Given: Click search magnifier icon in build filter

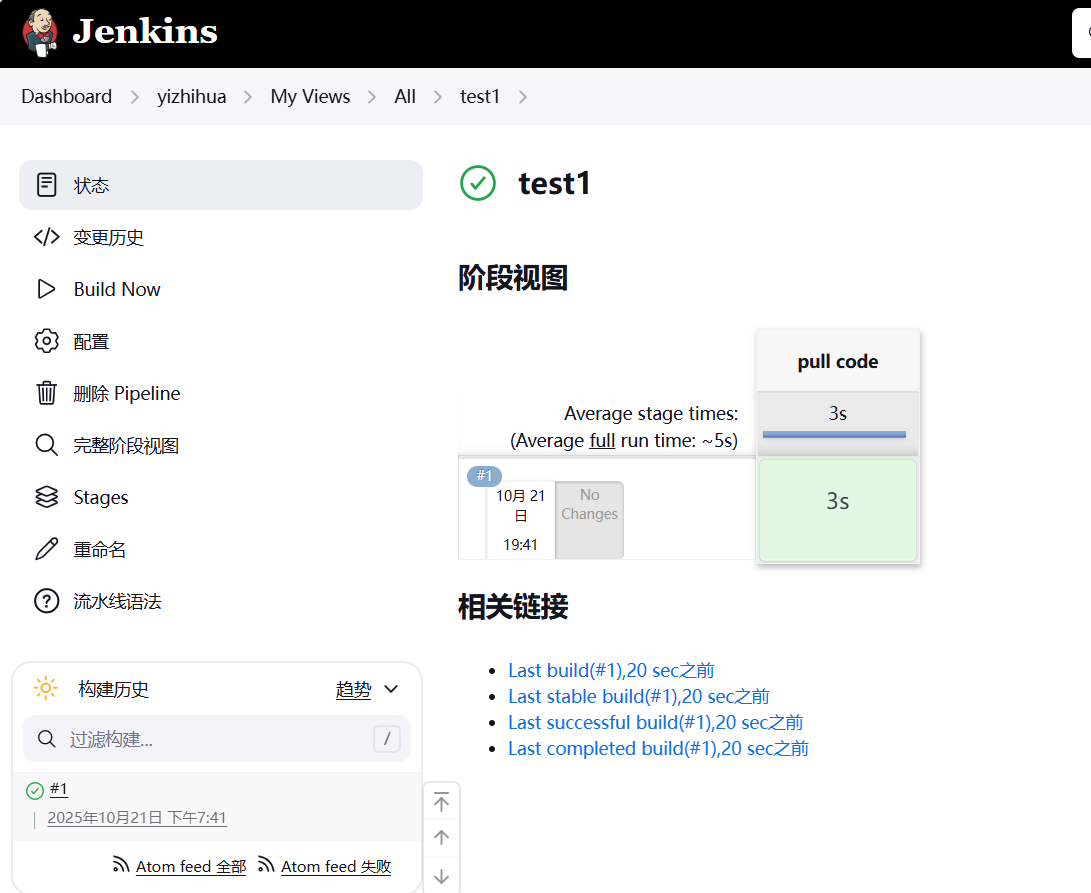Looking at the screenshot, I should (x=47, y=738).
